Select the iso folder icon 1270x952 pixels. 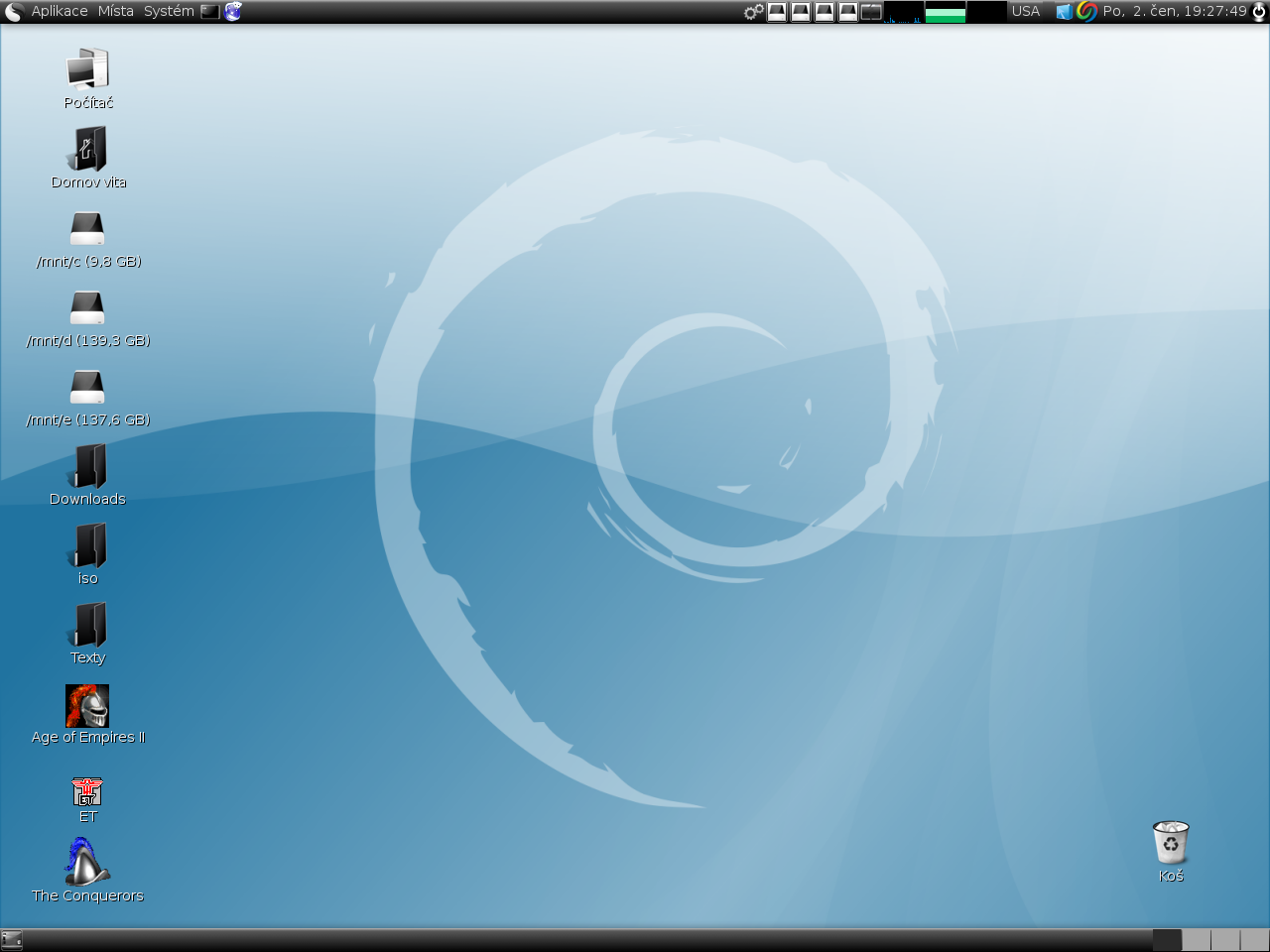pos(88,545)
